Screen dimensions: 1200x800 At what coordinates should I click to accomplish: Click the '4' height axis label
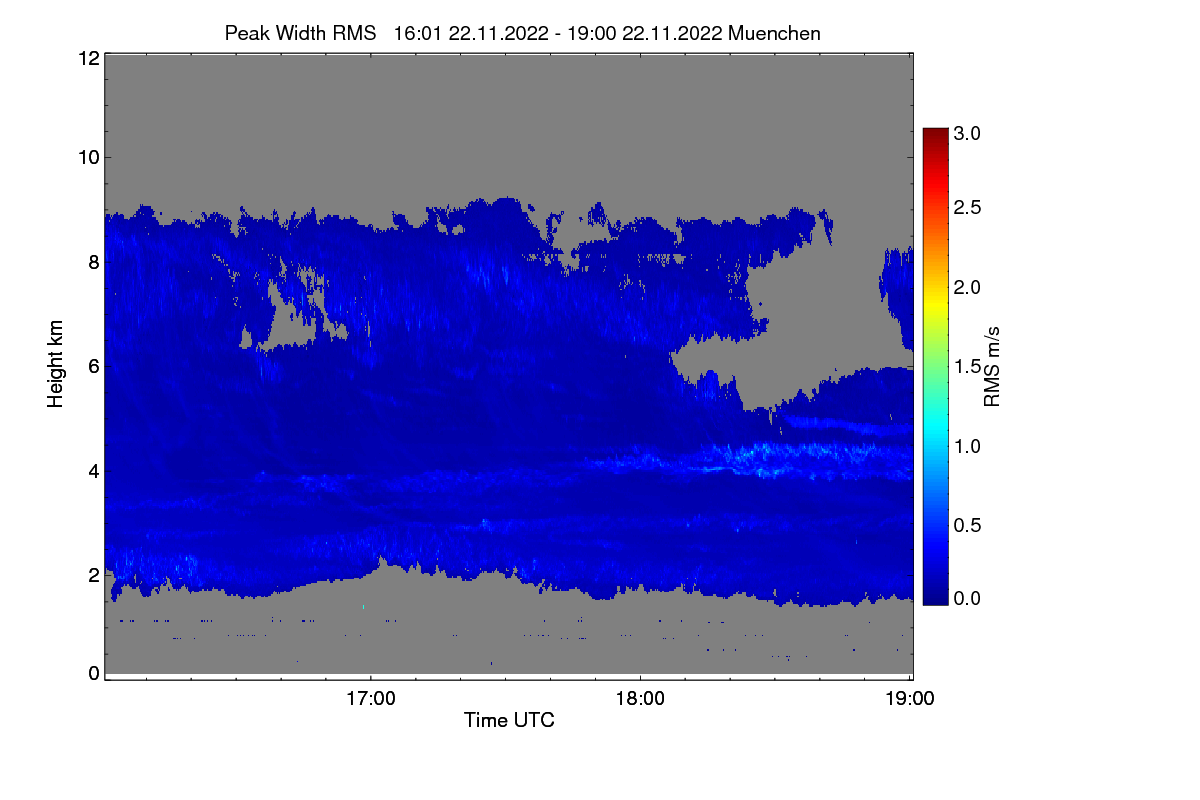[x=94, y=470]
